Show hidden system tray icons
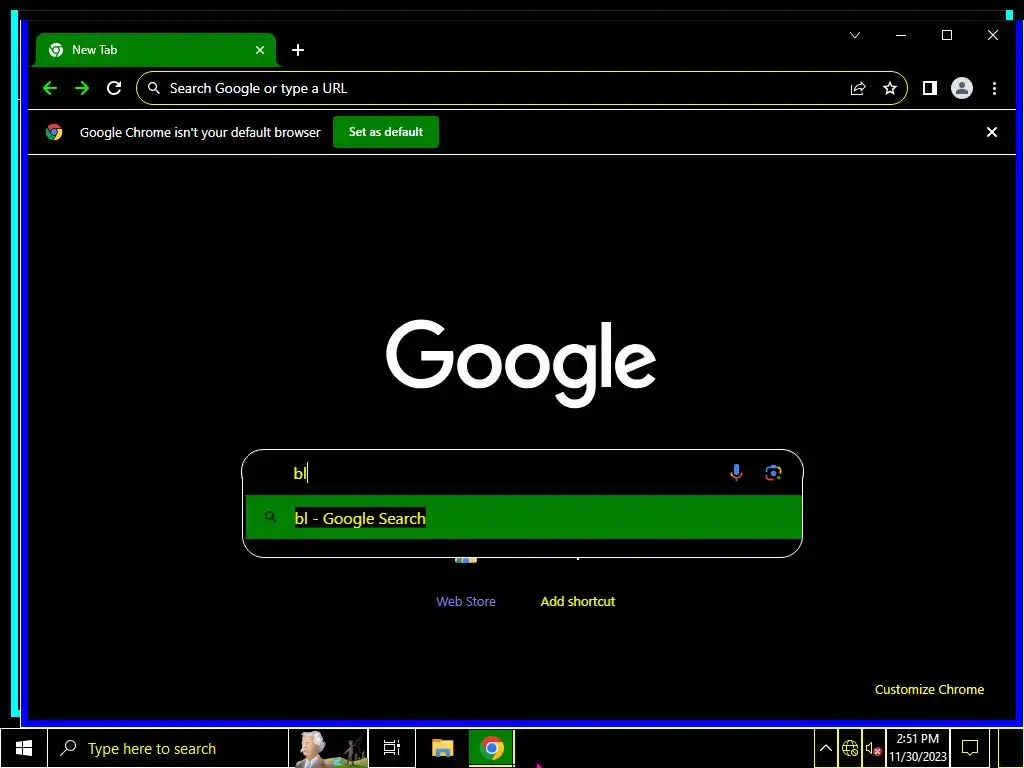The width and height of the screenshot is (1024, 768). (825, 748)
